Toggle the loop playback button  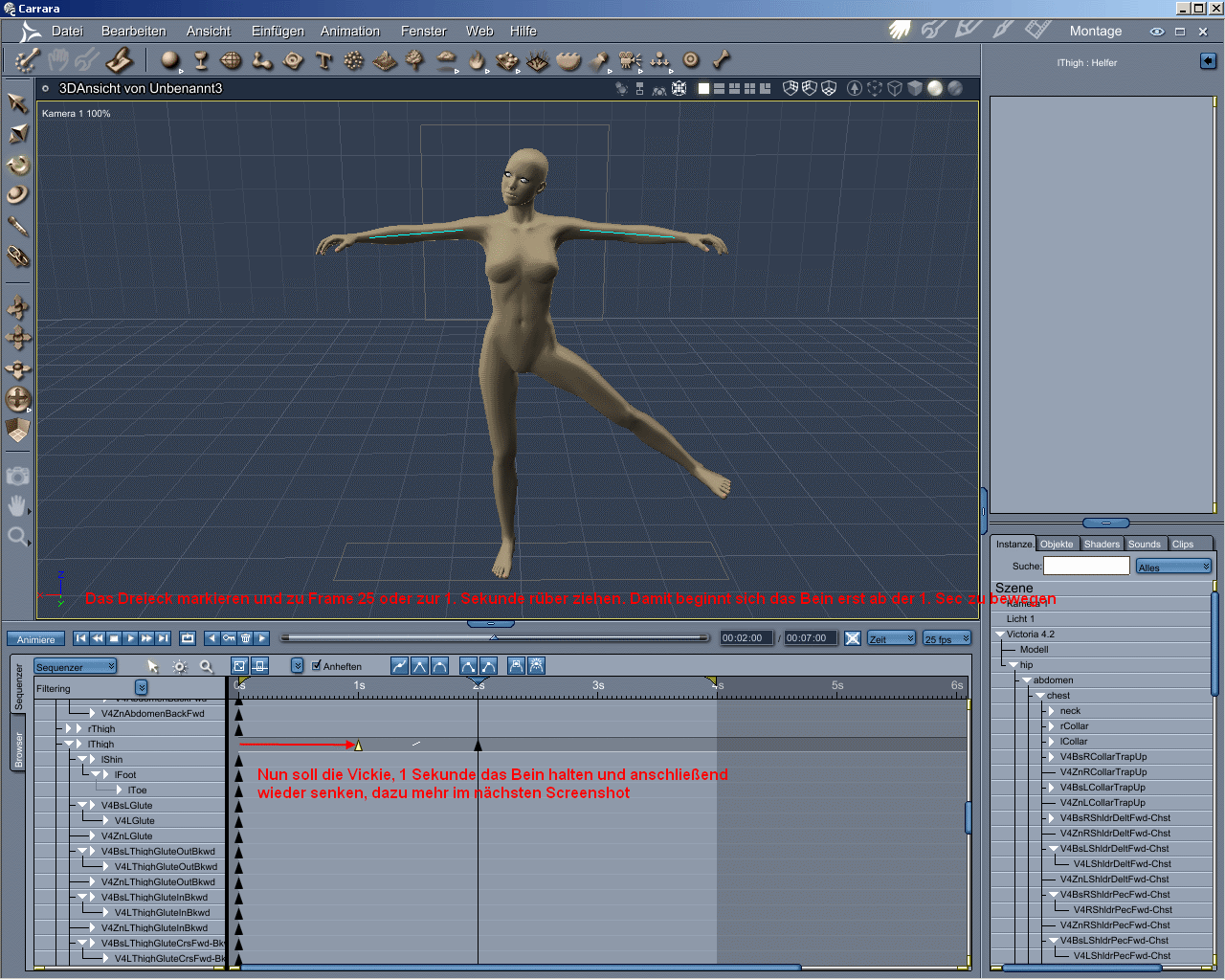[x=188, y=638]
